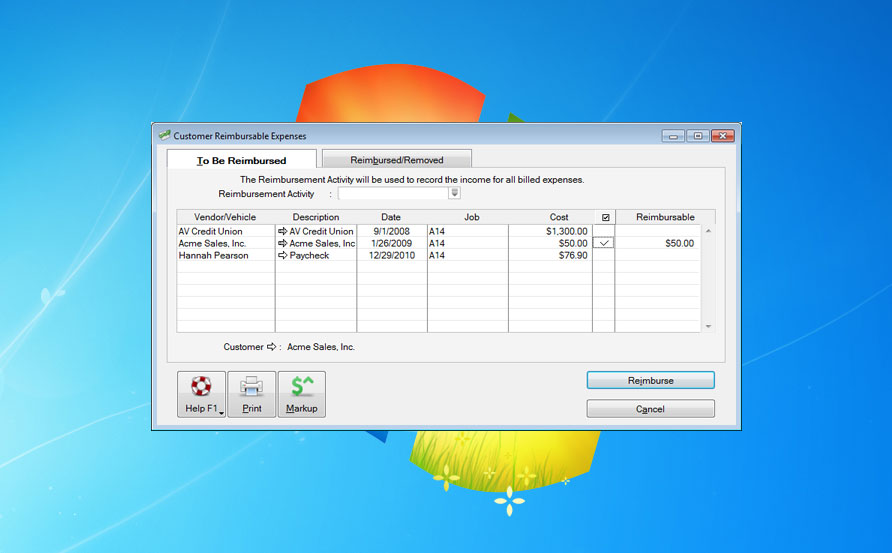This screenshot has height=553, width=892.
Task: Uncheck the Acme Sales $50.00 reimbursable checkbox
Action: click(604, 243)
